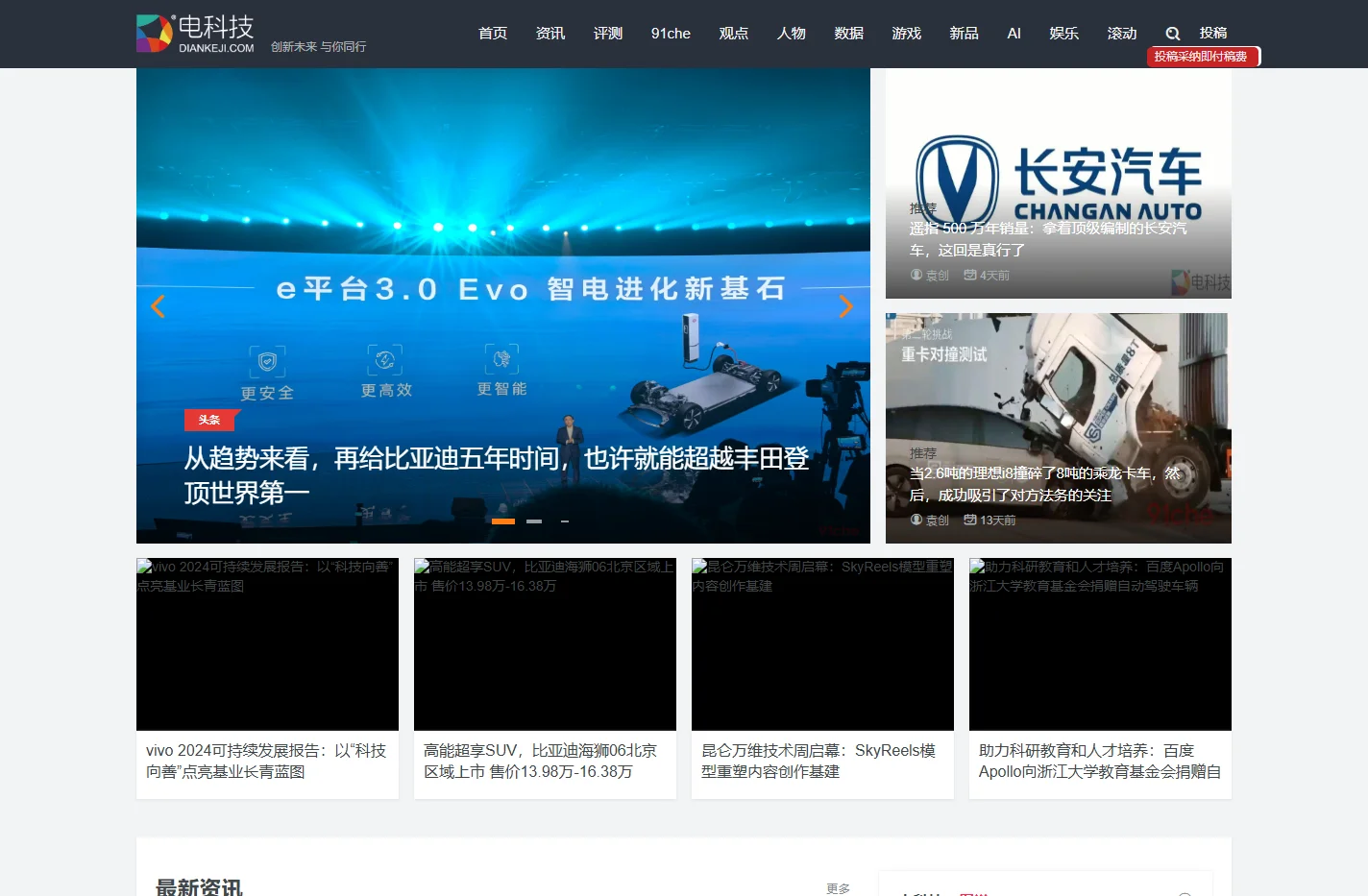Select the first carousel indicator dash
This screenshot has height=896, width=1368.
click(x=503, y=521)
